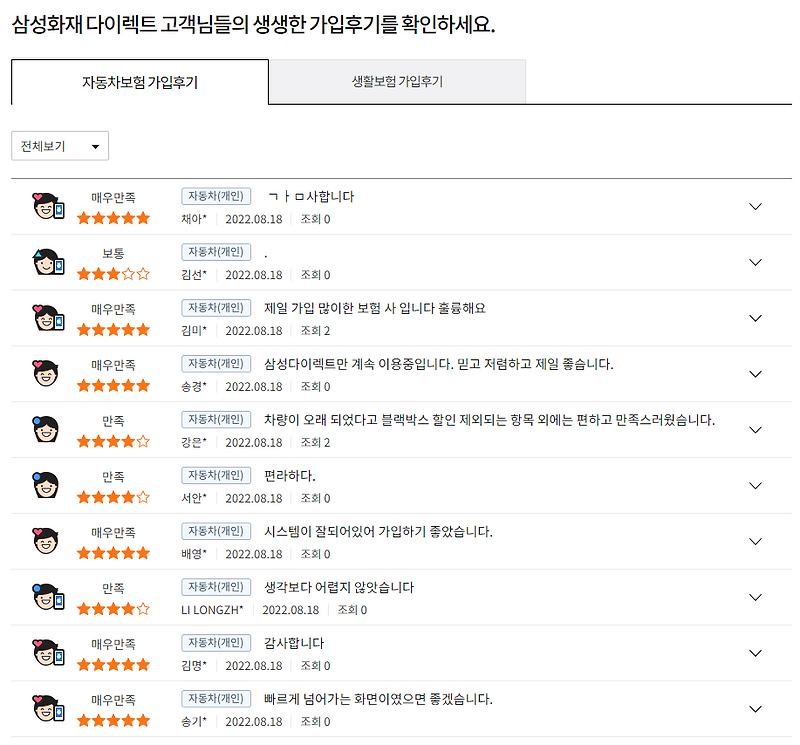This screenshot has width=800, height=745.
Task: Click the 보통 rating label of 김선*'s review
Action: click(113, 253)
